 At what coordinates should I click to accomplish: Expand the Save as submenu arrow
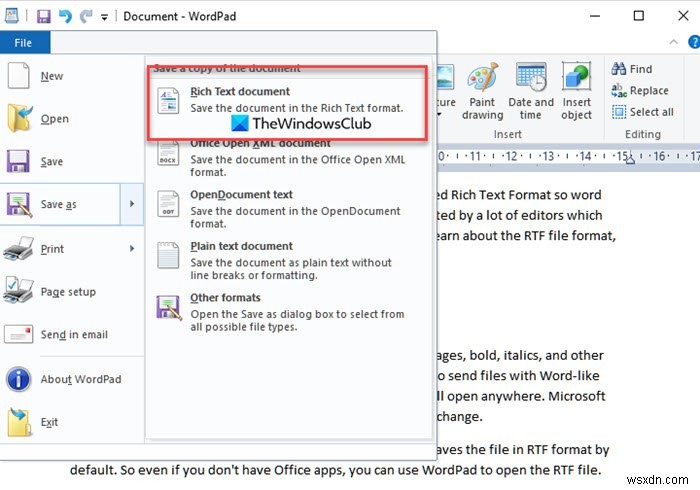point(132,204)
